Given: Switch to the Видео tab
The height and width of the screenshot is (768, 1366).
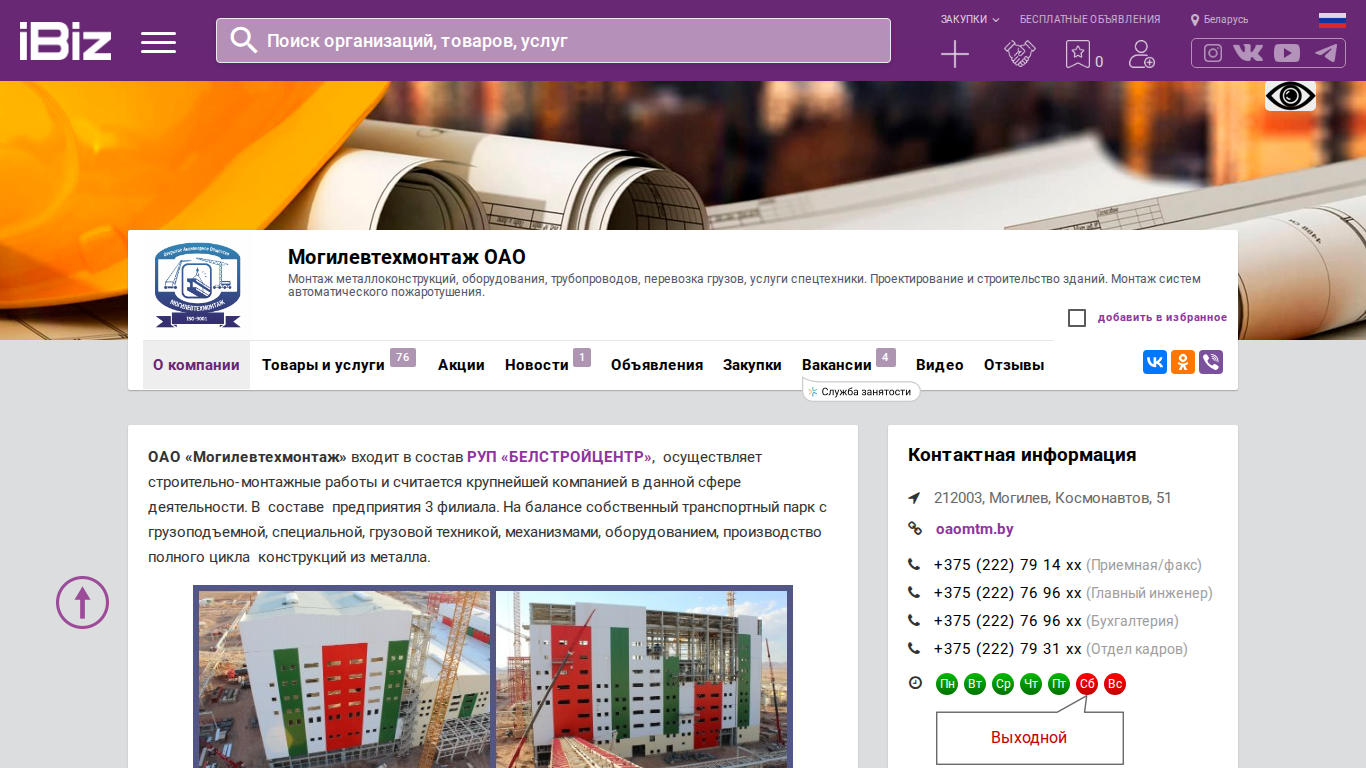Looking at the screenshot, I should 940,365.
